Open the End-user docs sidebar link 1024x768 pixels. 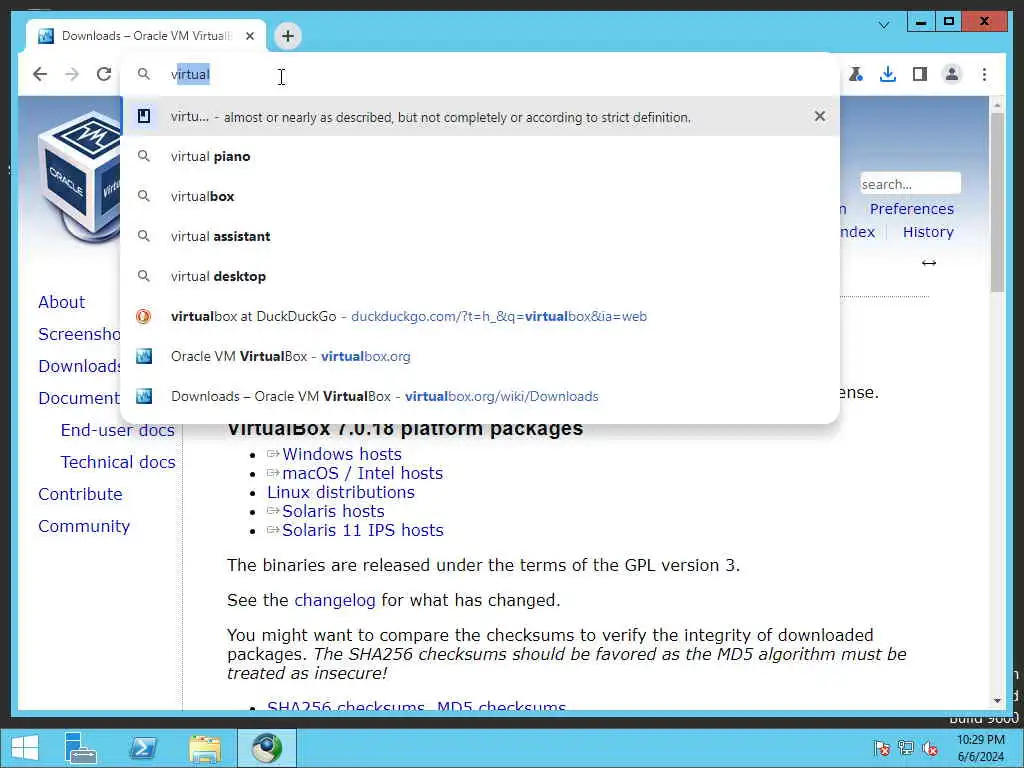[118, 430]
